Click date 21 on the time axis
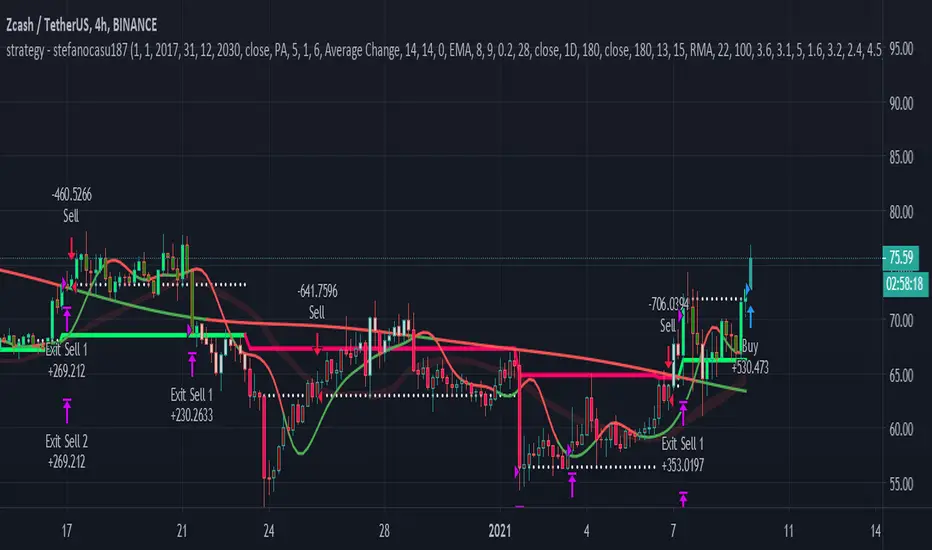932x550 pixels. coord(182,530)
